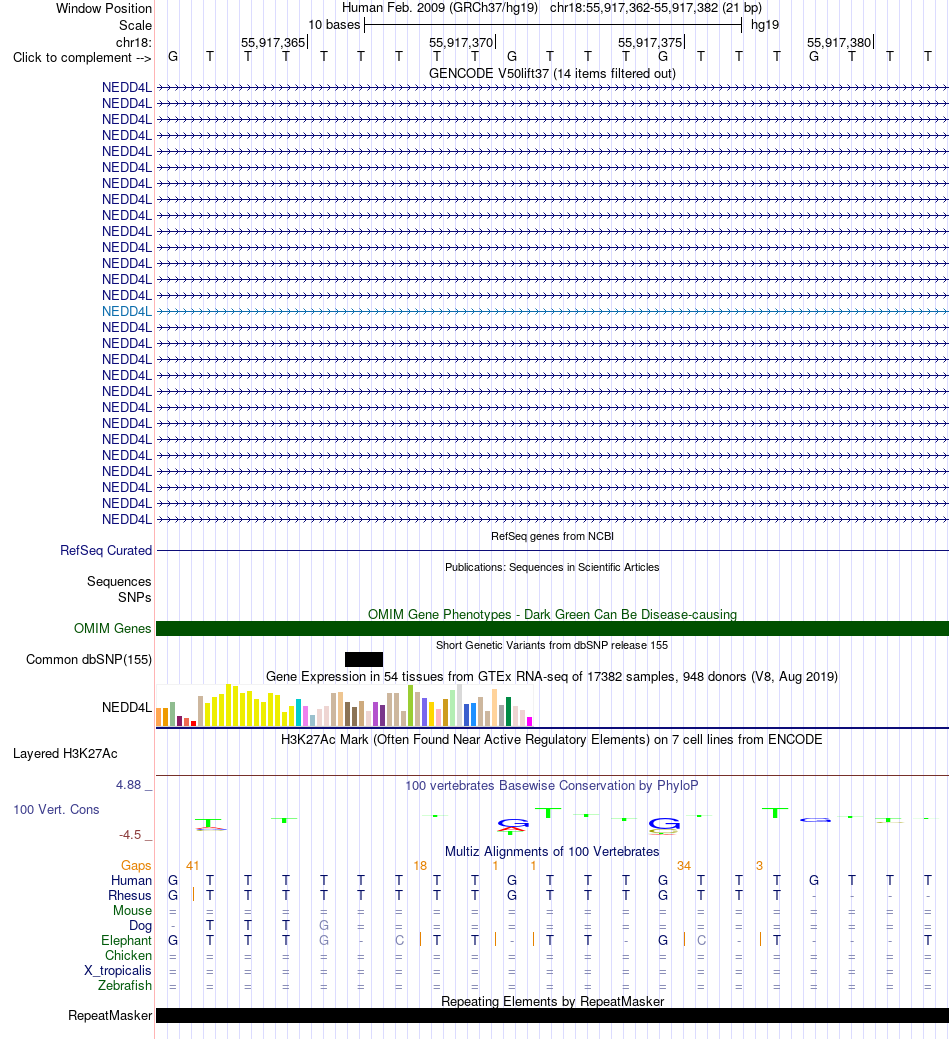Click 'Repeating Elements by RepeatMasker' title
The width and height of the screenshot is (950, 1039).
click(552, 1001)
